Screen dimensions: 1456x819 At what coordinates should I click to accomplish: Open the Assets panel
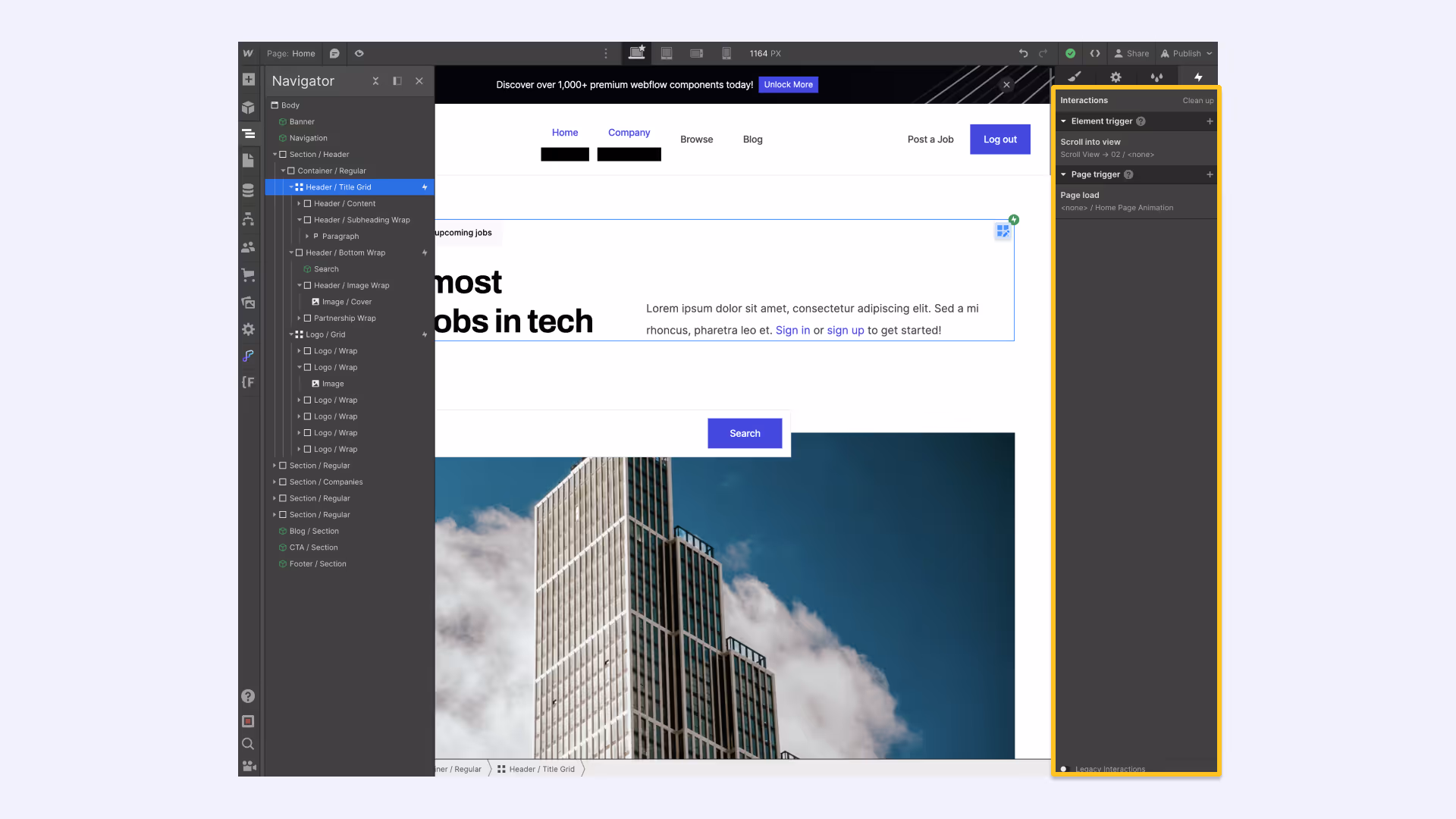[x=248, y=303]
